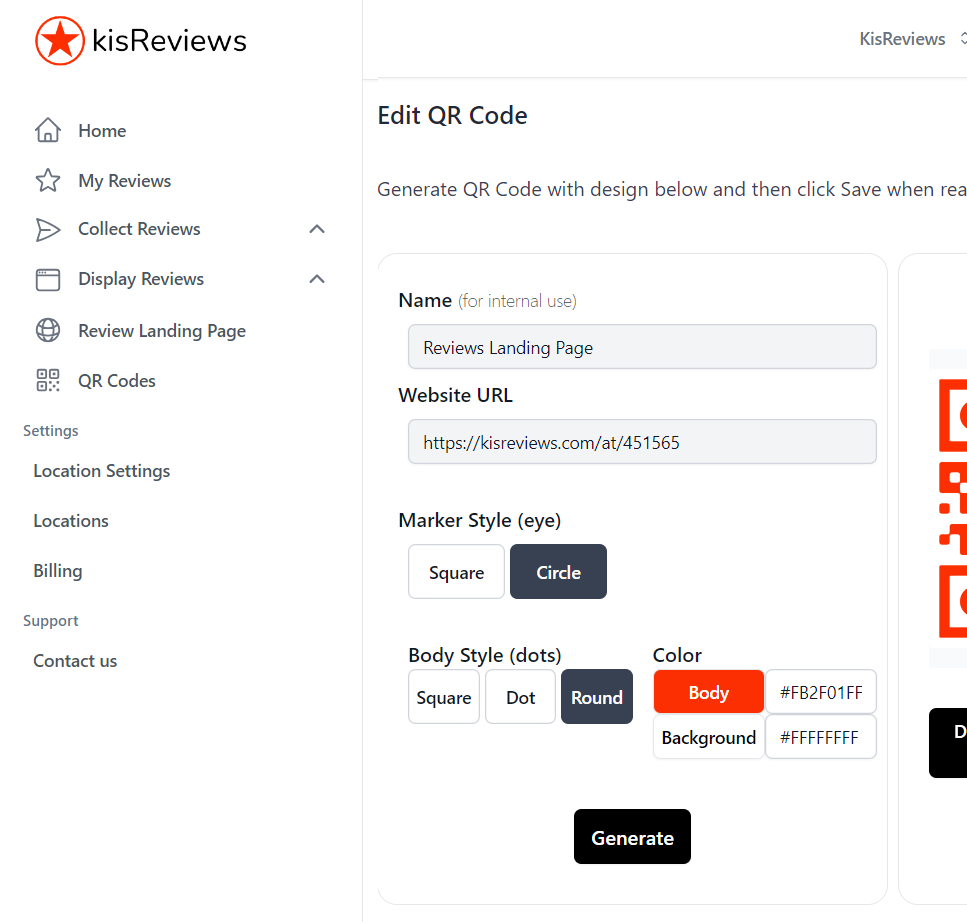This screenshot has width=967, height=922.
Task: Open the KisReviews account switcher
Action: point(911,39)
